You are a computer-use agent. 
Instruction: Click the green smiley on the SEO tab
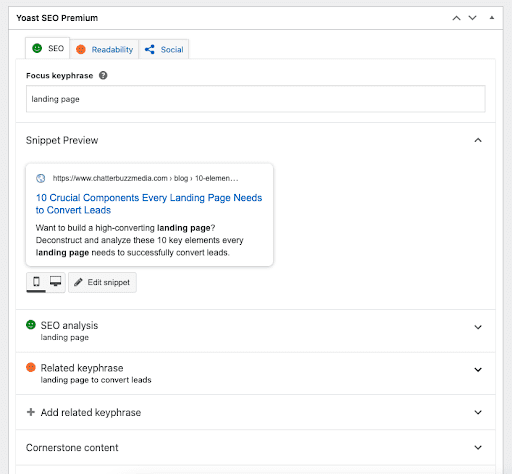click(37, 48)
